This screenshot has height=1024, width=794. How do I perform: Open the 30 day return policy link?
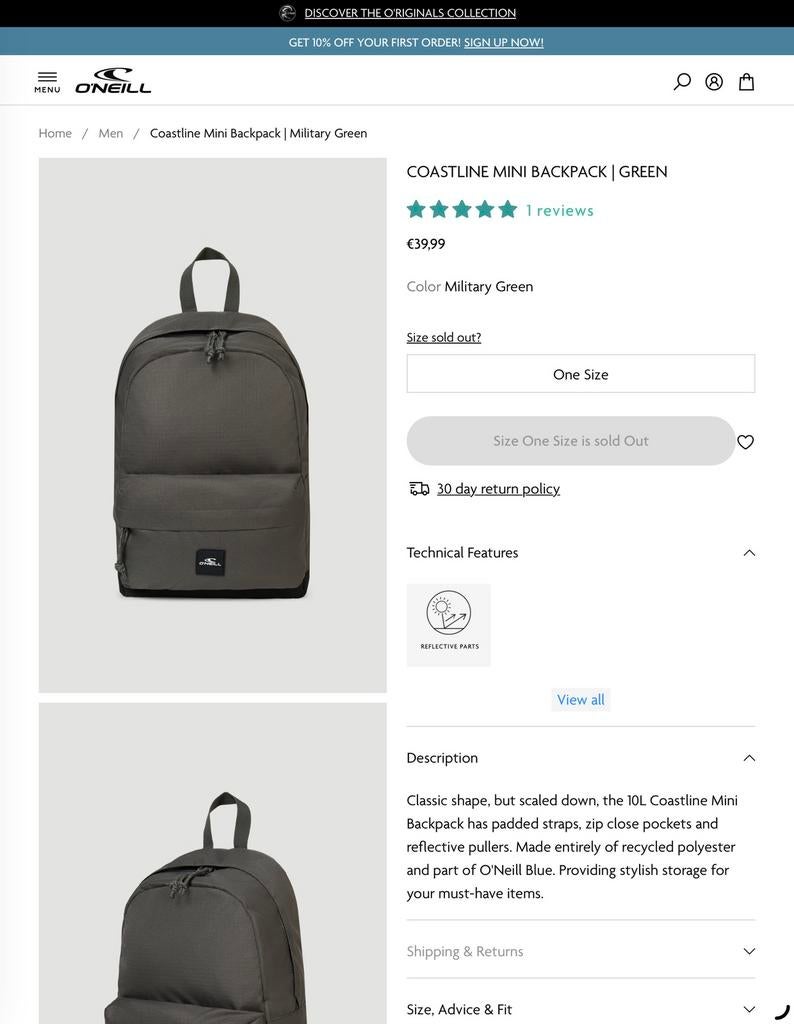tap(497, 488)
